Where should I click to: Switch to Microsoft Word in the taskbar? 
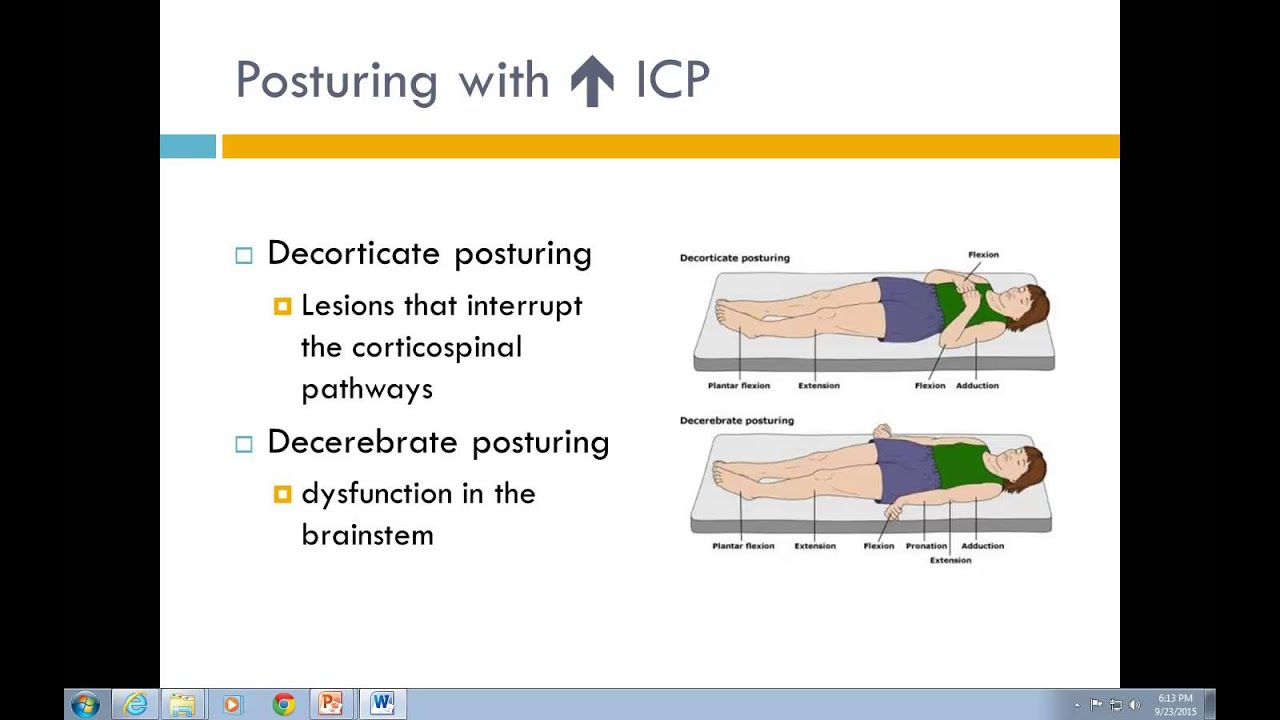(382, 705)
